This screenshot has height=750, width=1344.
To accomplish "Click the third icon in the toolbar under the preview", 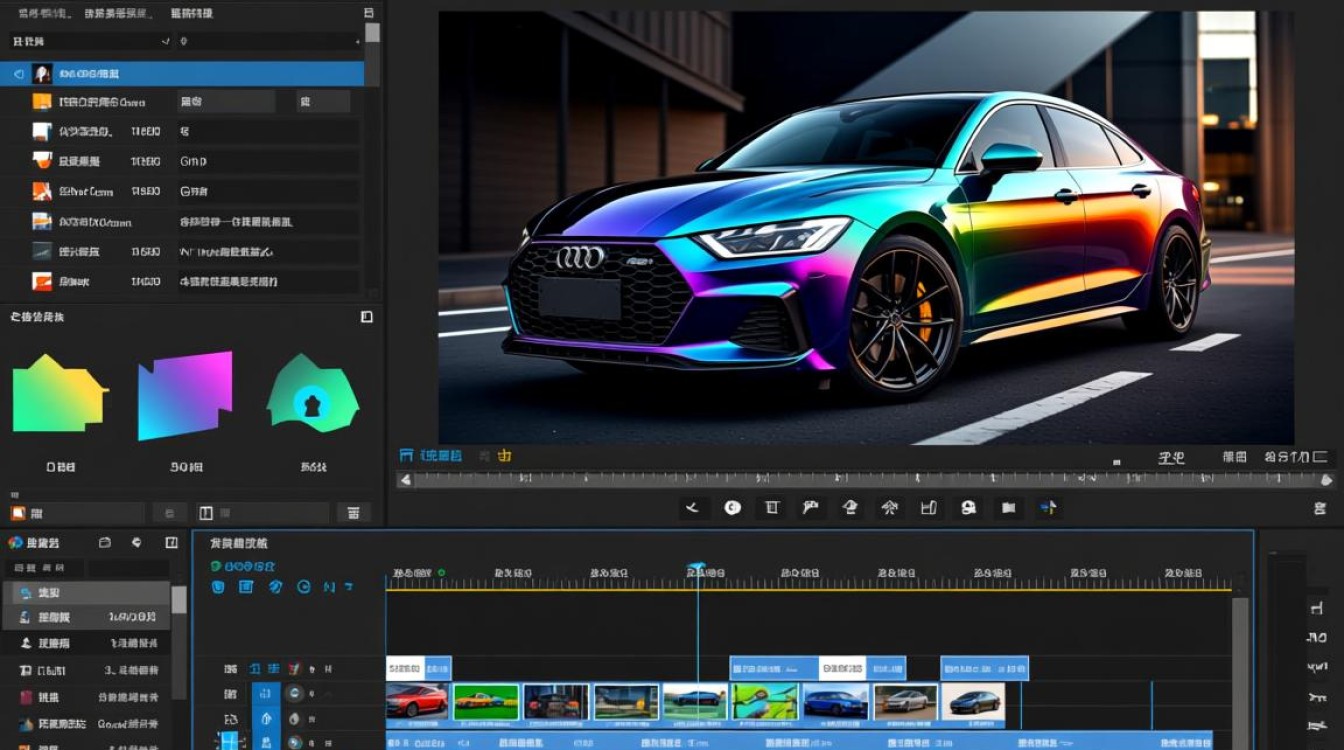I will pyautogui.click(x=772, y=508).
